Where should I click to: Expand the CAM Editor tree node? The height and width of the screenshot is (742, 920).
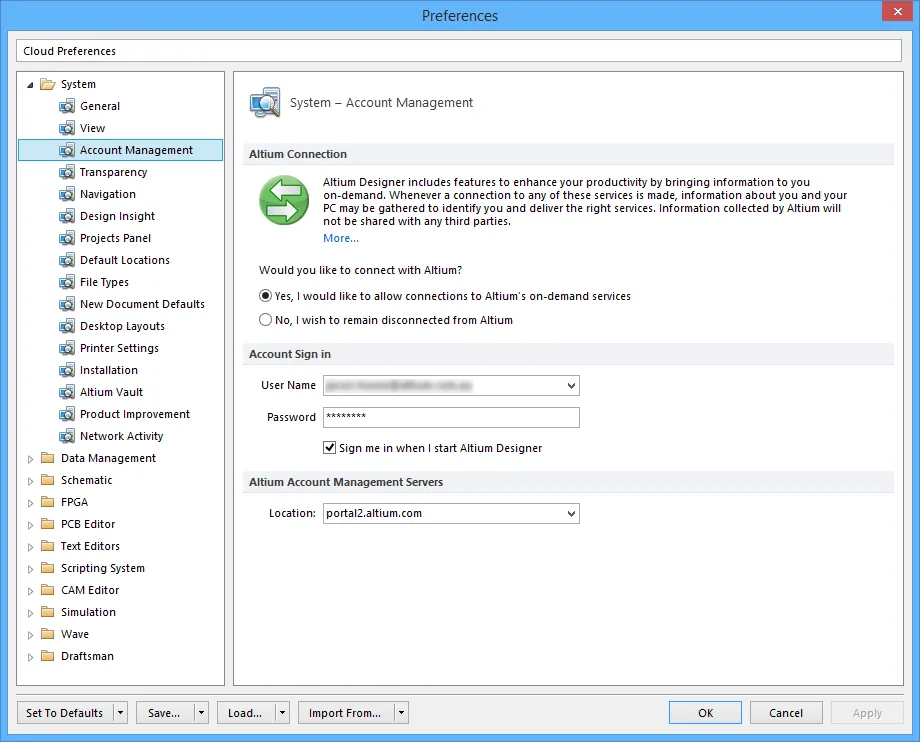click(31, 591)
